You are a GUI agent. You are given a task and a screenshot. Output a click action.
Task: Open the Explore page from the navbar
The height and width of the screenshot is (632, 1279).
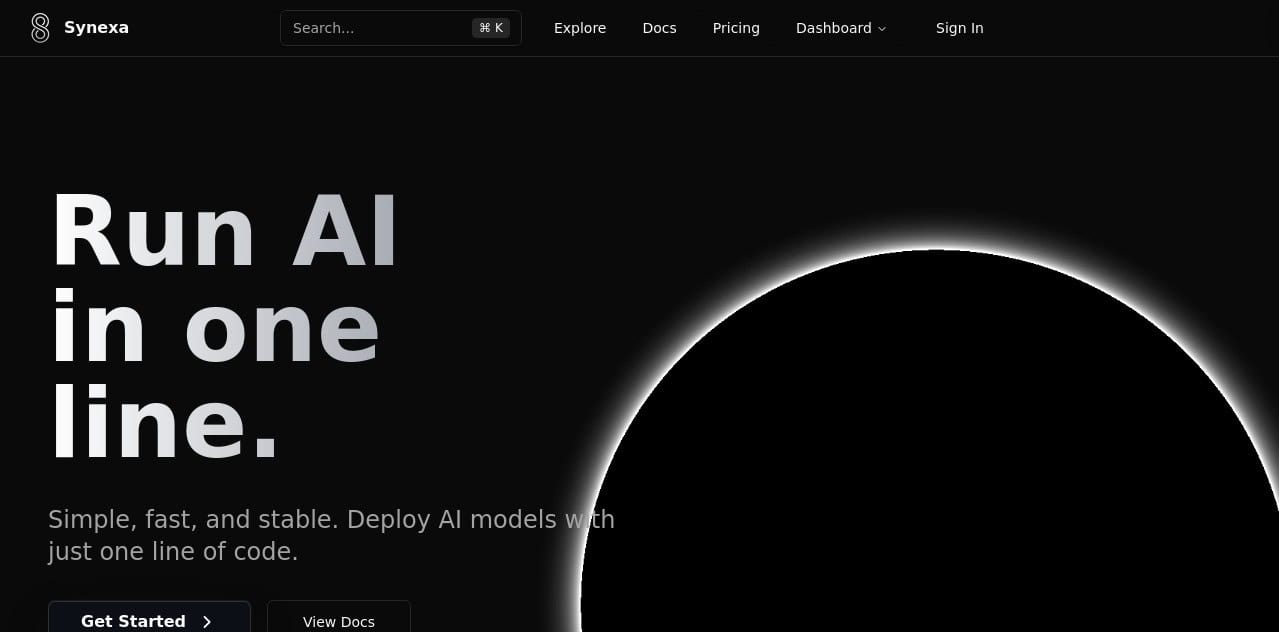(580, 28)
